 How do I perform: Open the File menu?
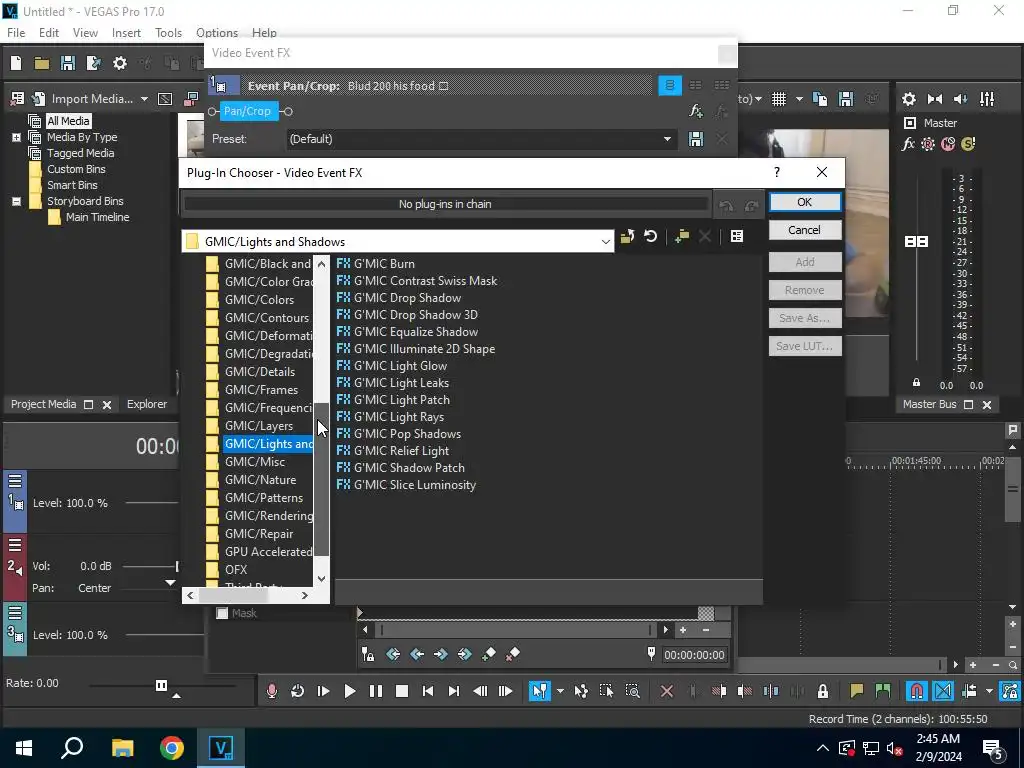pos(16,33)
